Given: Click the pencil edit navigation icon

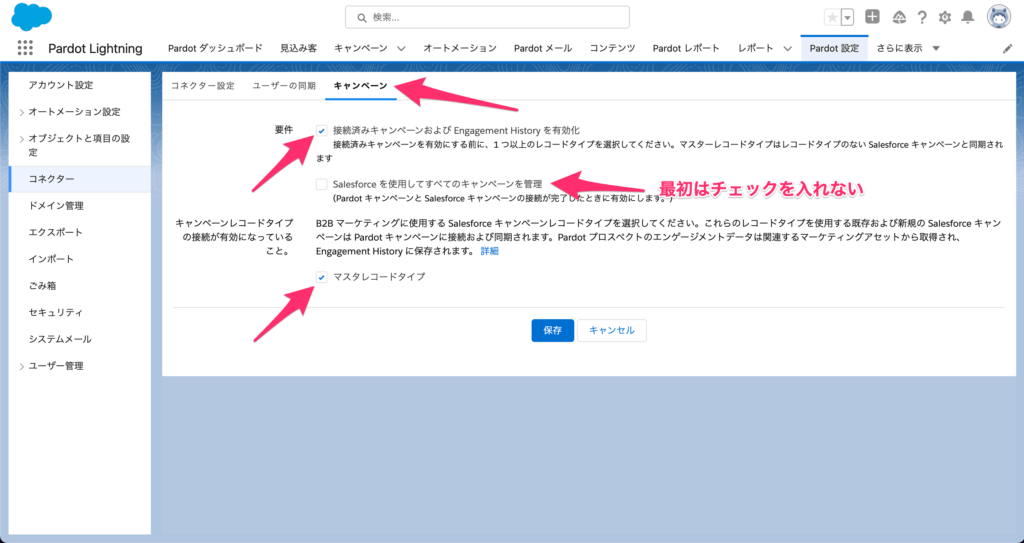Looking at the screenshot, I should tap(1007, 48).
